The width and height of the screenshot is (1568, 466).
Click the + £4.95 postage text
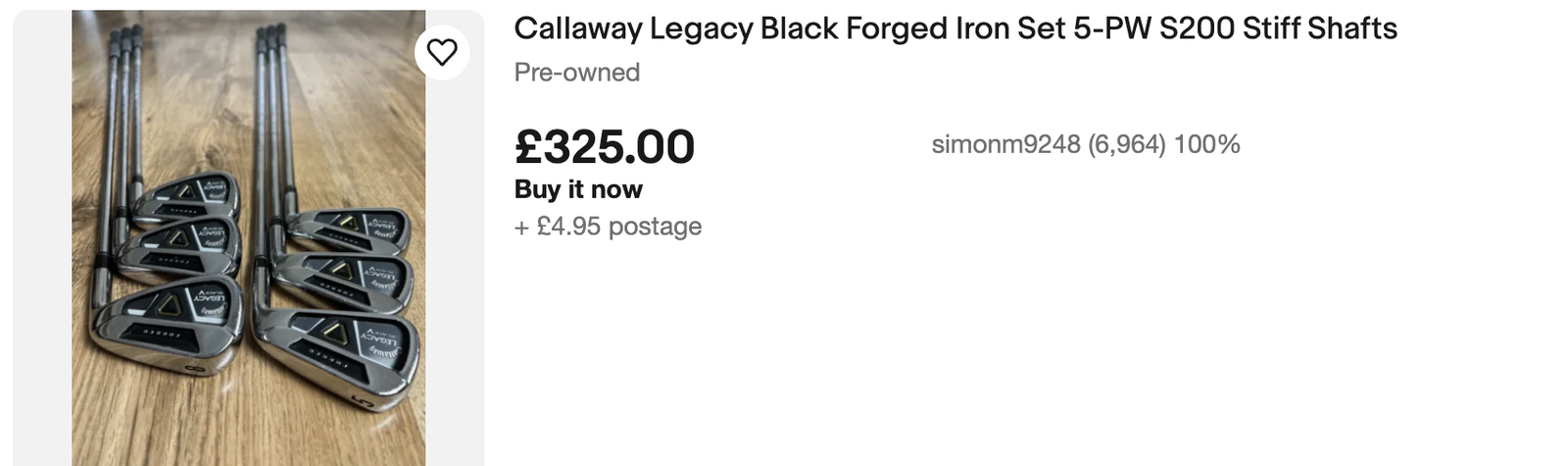(x=608, y=227)
